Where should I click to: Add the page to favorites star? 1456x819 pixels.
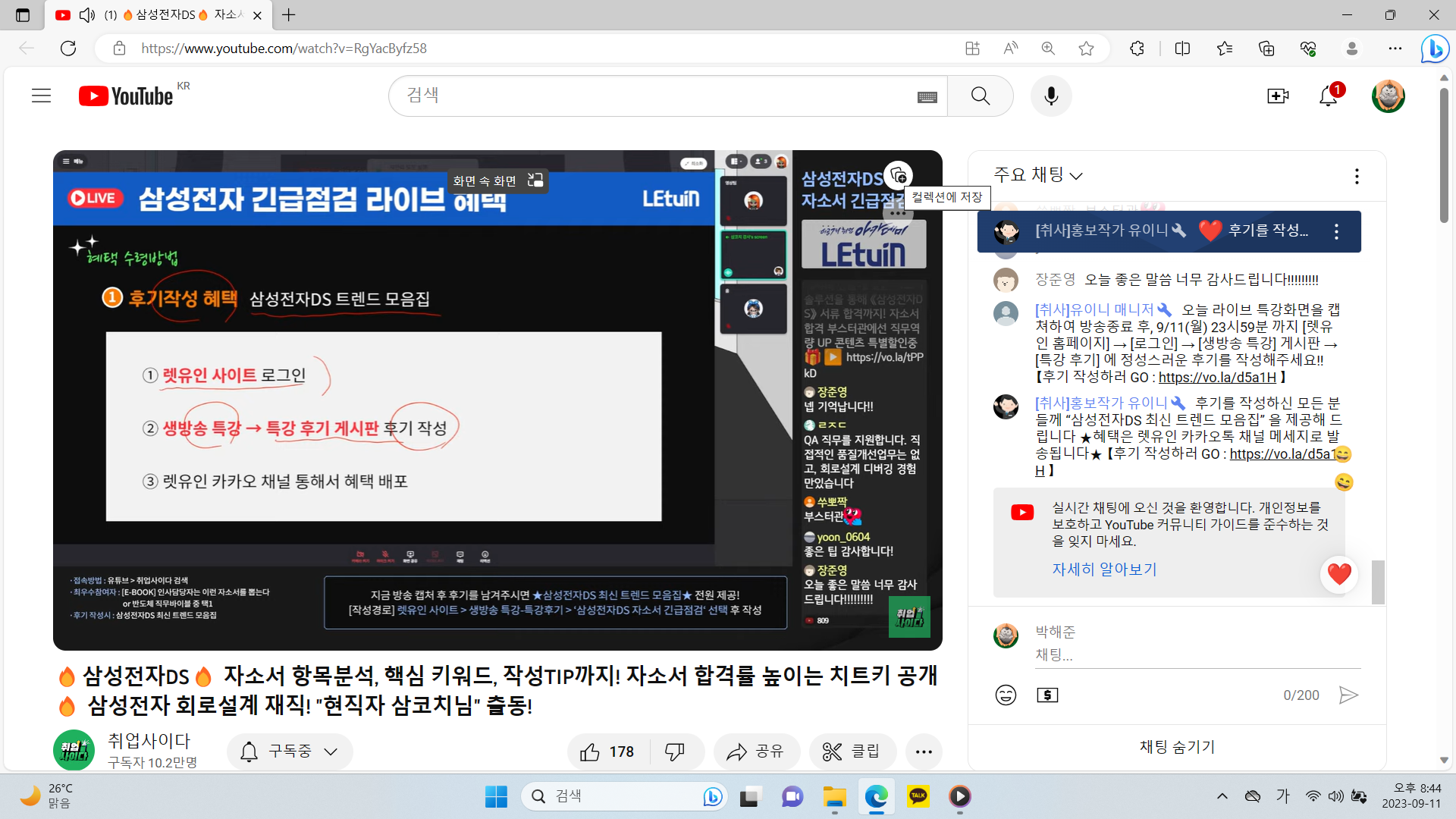[1086, 49]
